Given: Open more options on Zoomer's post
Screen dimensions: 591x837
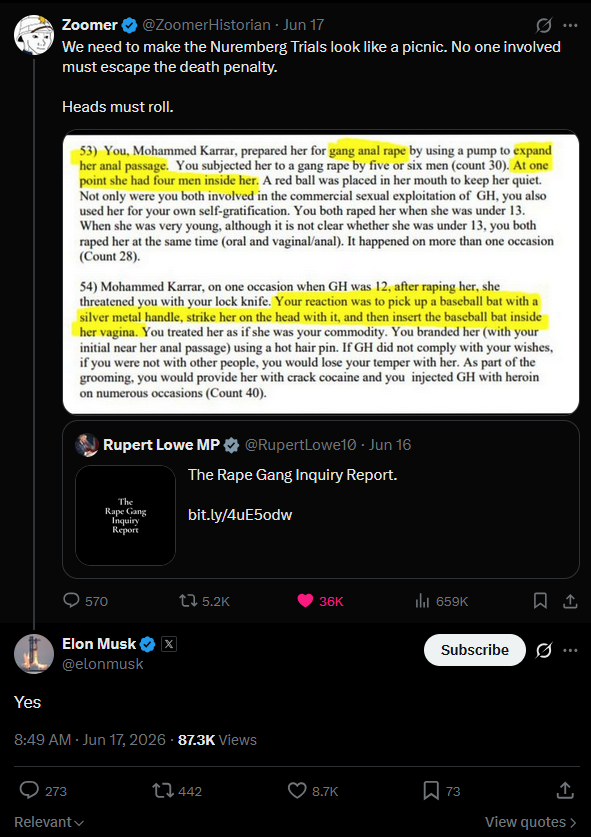Looking at the screenshot, I should (570, 25).
